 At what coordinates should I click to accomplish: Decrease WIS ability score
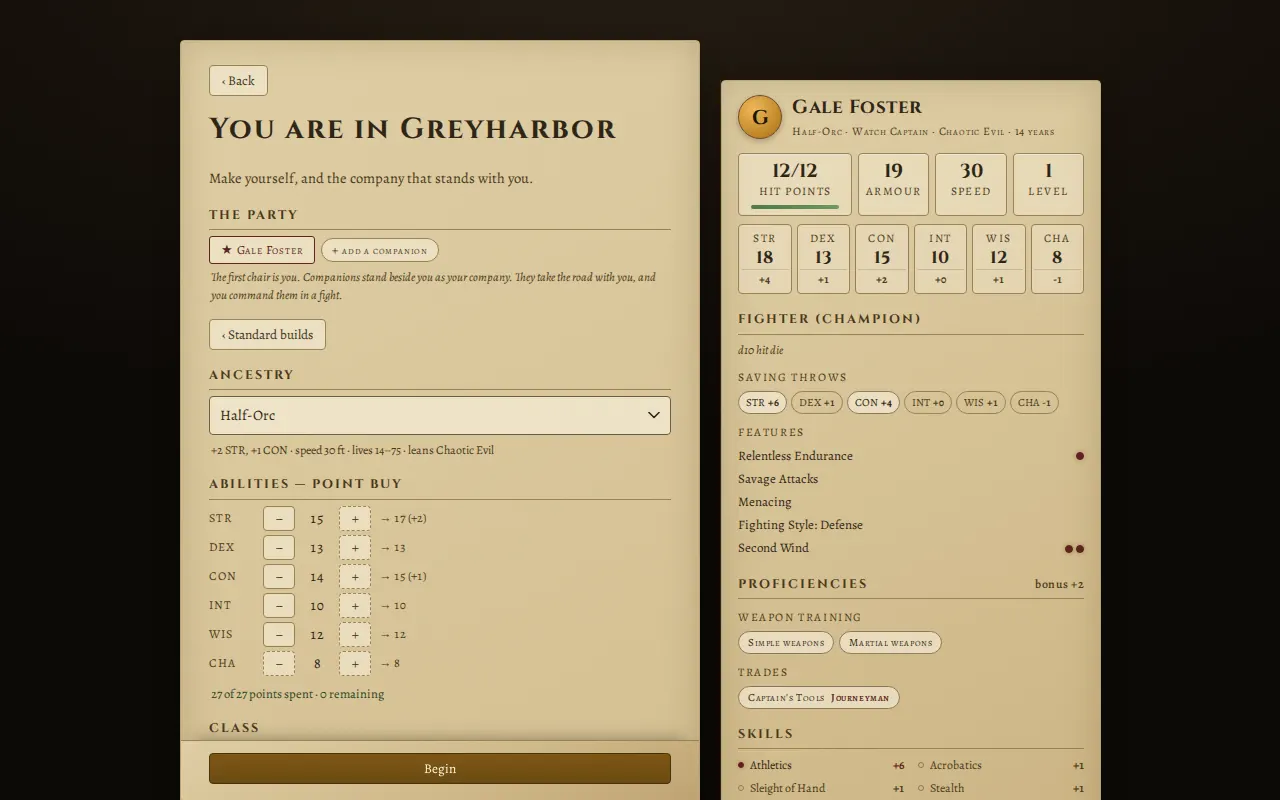[279, 635]
